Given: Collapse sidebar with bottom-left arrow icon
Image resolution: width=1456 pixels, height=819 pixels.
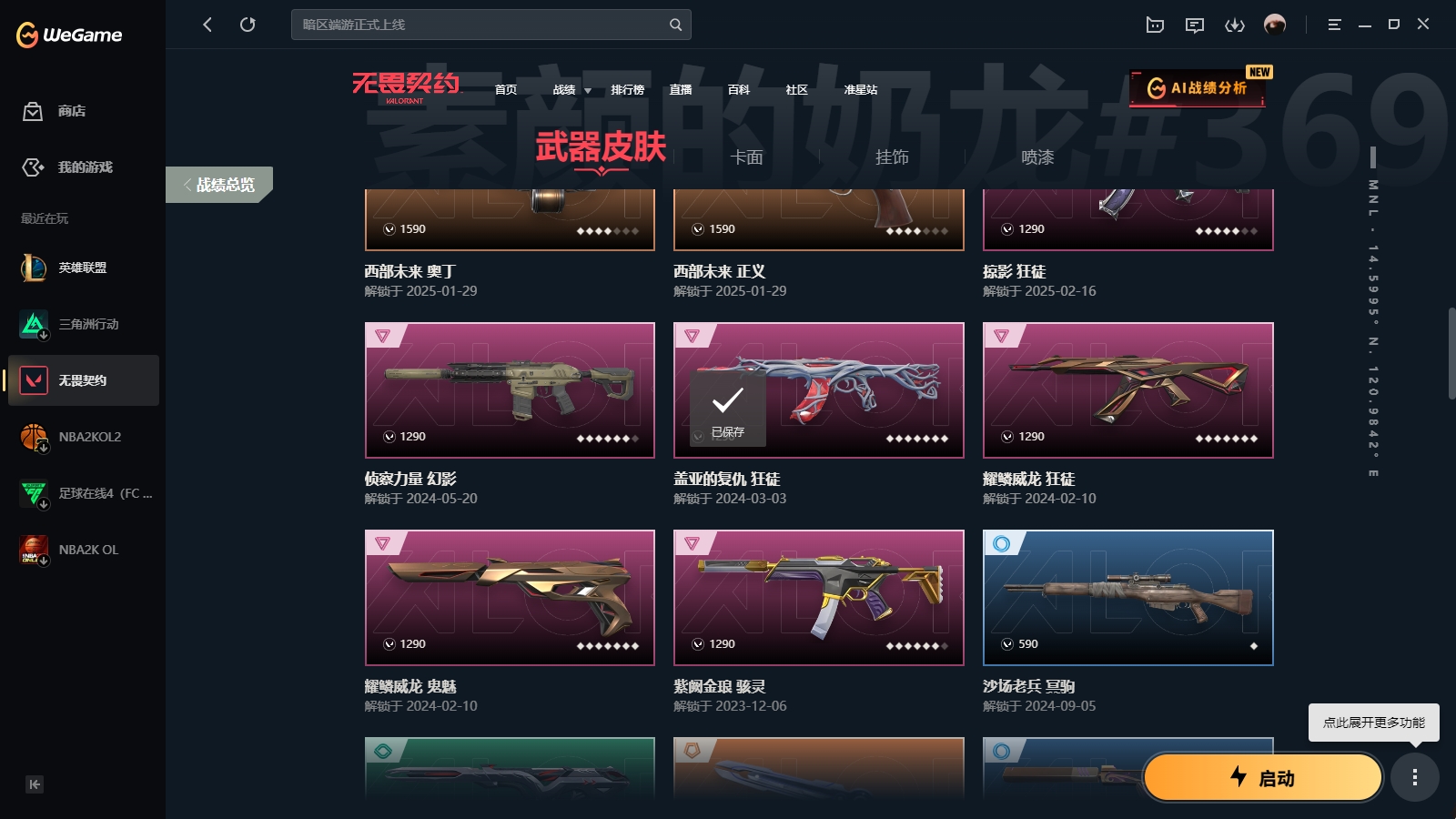Looking at the screenshot, I should (x=35, y=784).
